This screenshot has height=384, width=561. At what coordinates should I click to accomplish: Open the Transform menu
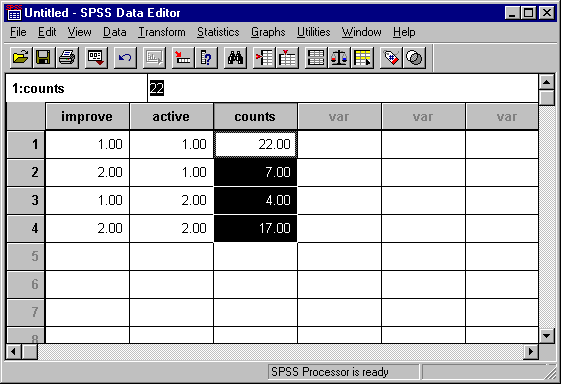(162, 32)
